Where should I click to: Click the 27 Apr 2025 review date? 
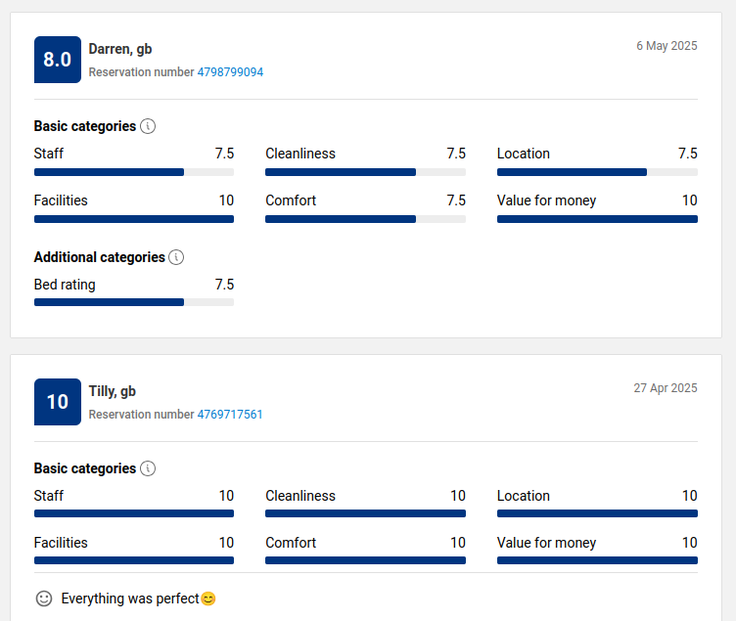coord(665,388)
